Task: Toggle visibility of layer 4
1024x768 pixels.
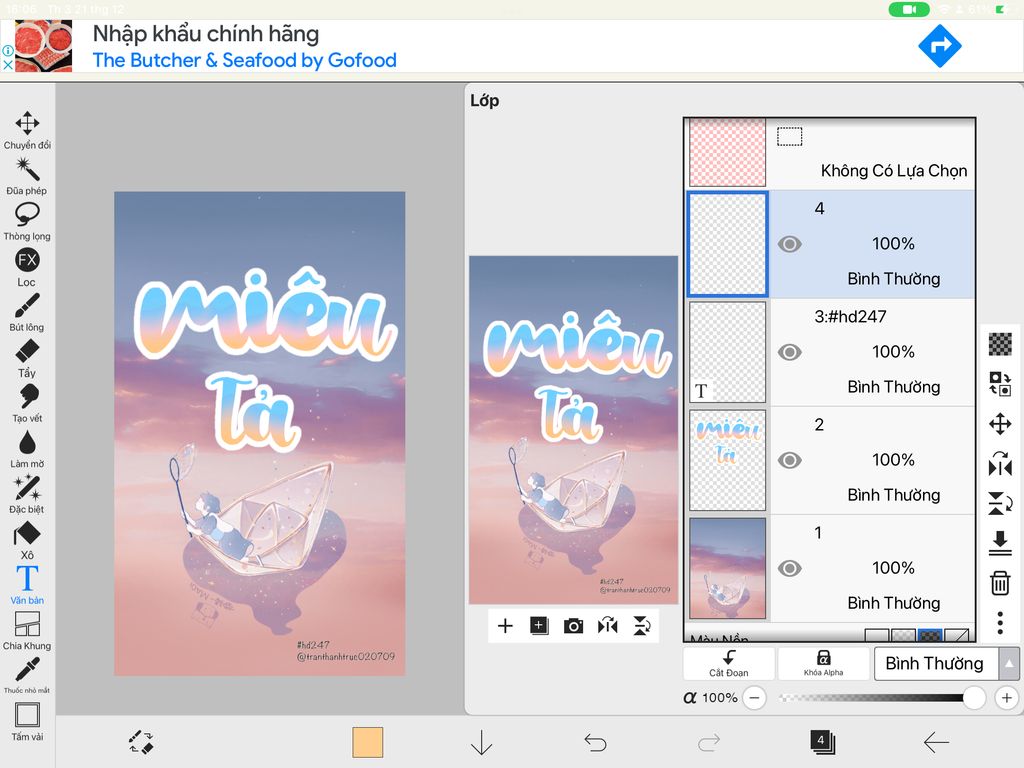Action: pos(790,244)
